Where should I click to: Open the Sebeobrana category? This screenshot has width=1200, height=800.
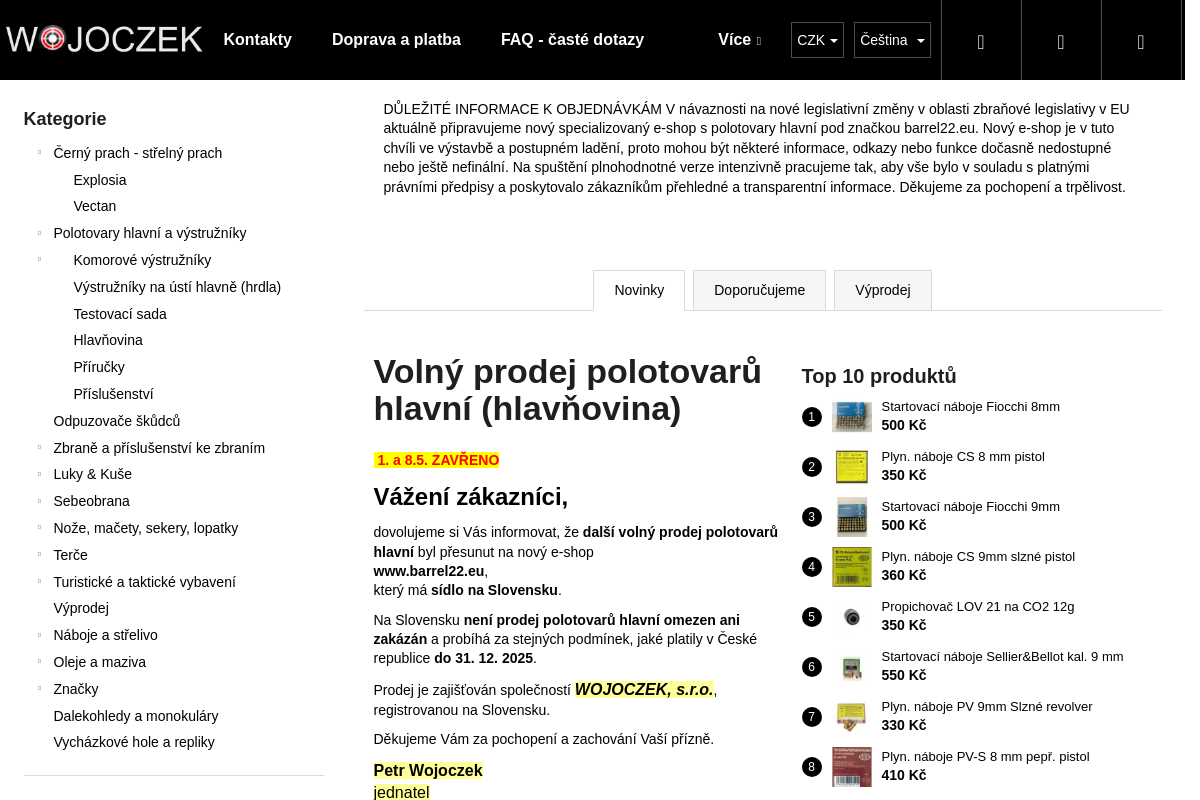coord(91,501)
